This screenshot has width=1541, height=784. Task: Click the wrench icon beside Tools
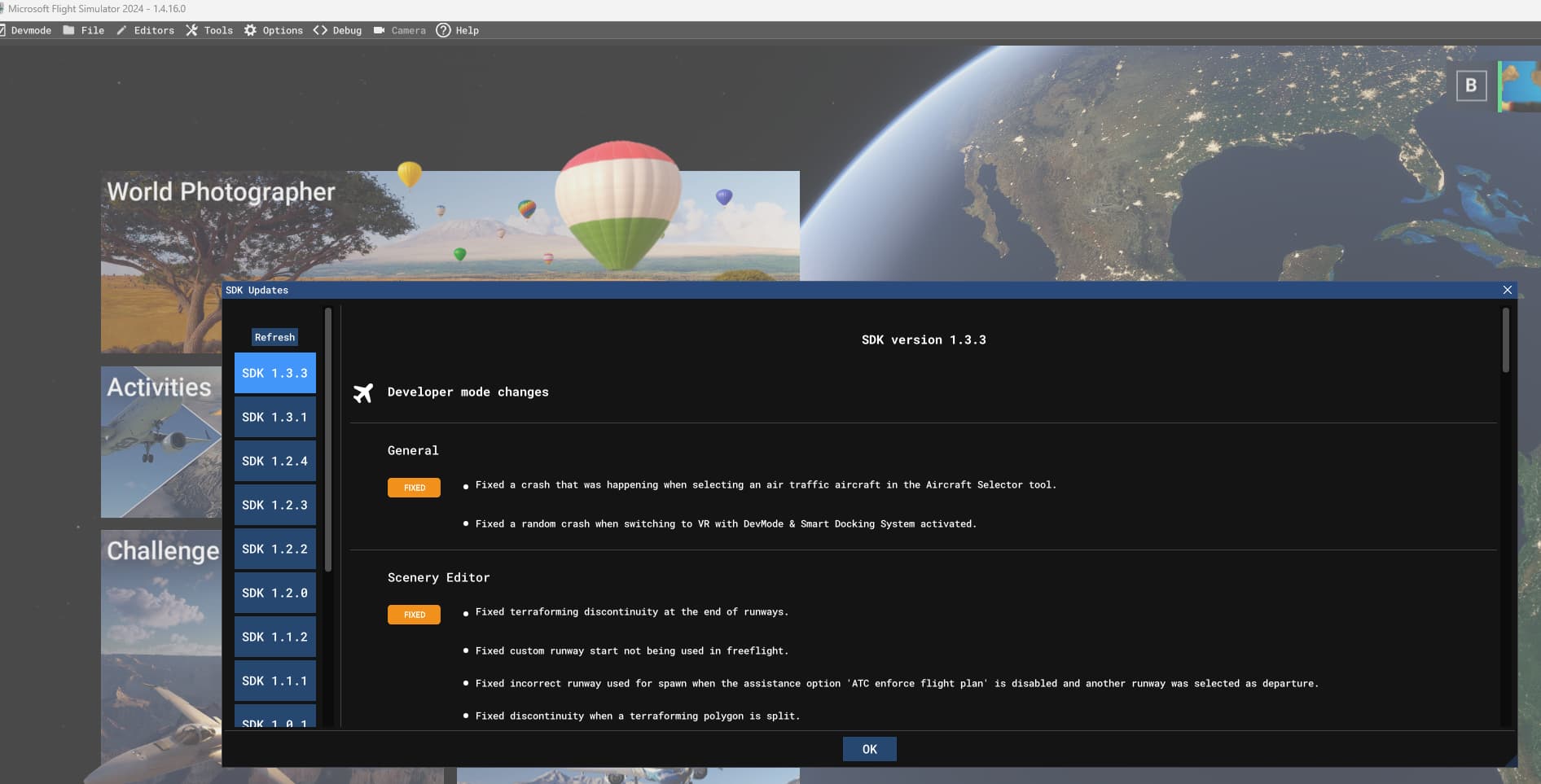point(191,30)
